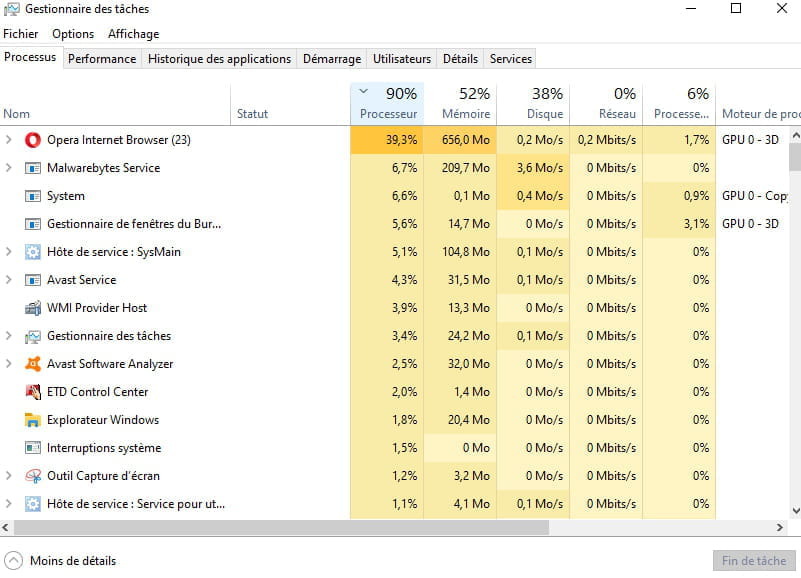Click the Task Manager title bar icon

(11, 9)
